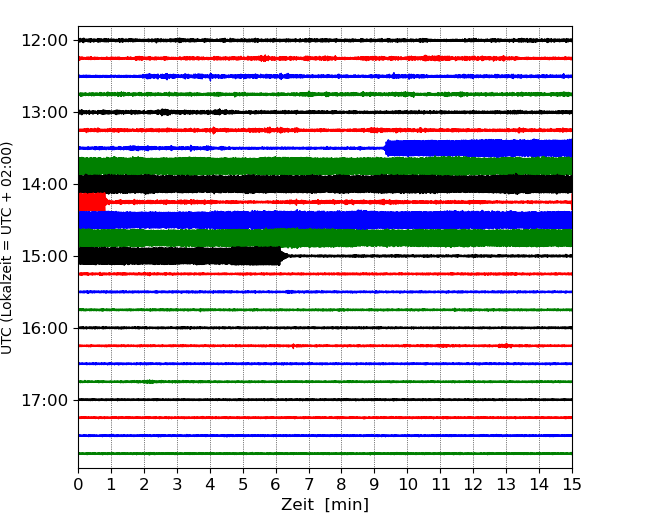Click the x-axis tick label 4
Screen dimensions: 650x520
(210, 484)
